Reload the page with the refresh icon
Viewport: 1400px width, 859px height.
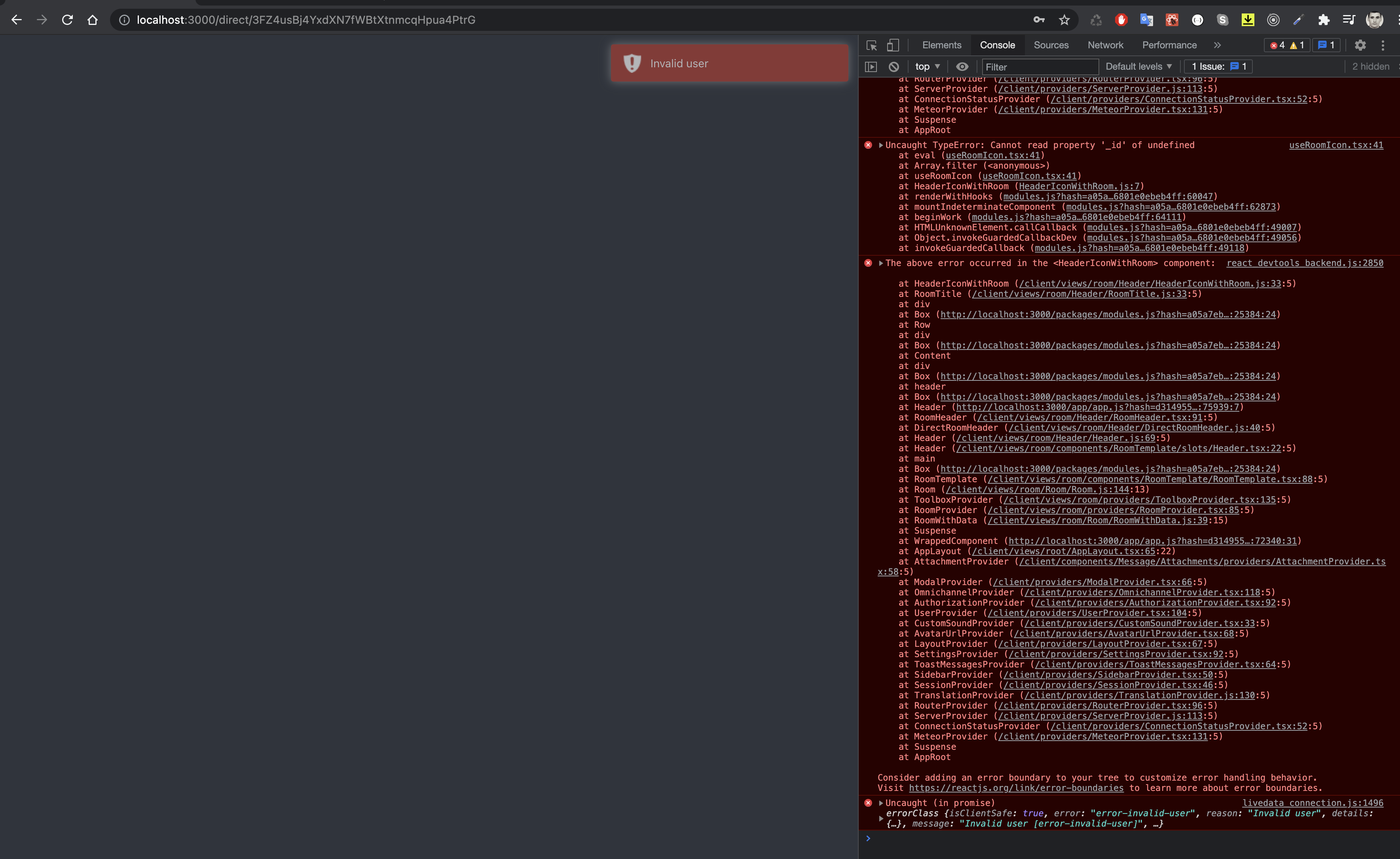pos(67,20)
